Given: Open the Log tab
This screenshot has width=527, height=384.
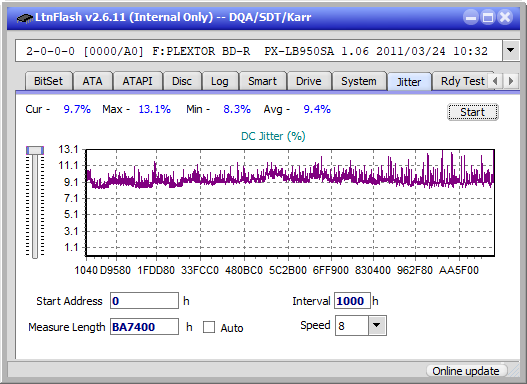Looking at the screenshot, I should coord(220,81).
